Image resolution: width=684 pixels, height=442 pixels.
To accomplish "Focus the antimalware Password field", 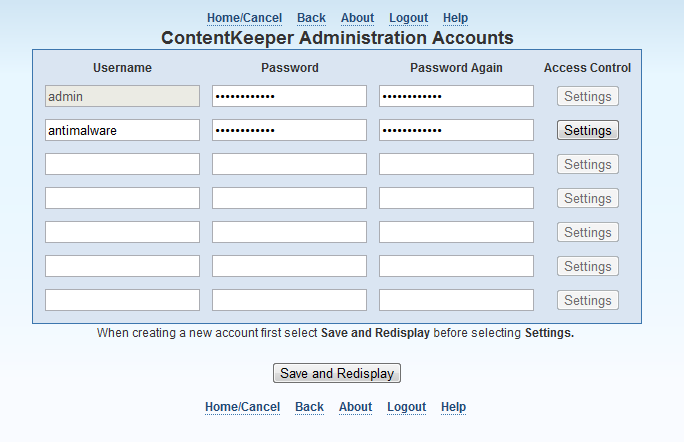I will pos(289,130).
